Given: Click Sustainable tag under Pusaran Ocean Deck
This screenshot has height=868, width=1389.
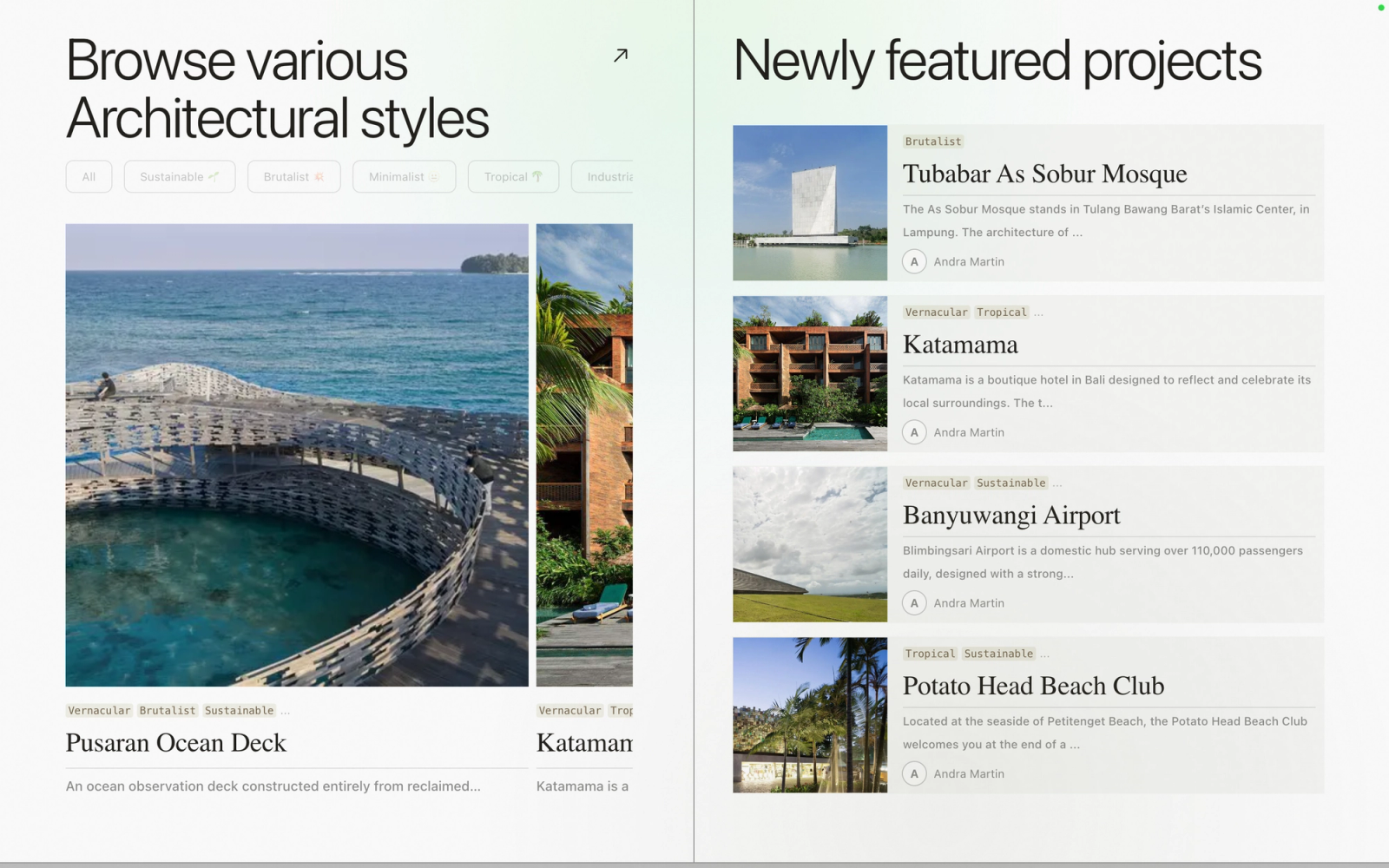Looking at the screenshot, I should pyautogui.click(x=240, y=710).
